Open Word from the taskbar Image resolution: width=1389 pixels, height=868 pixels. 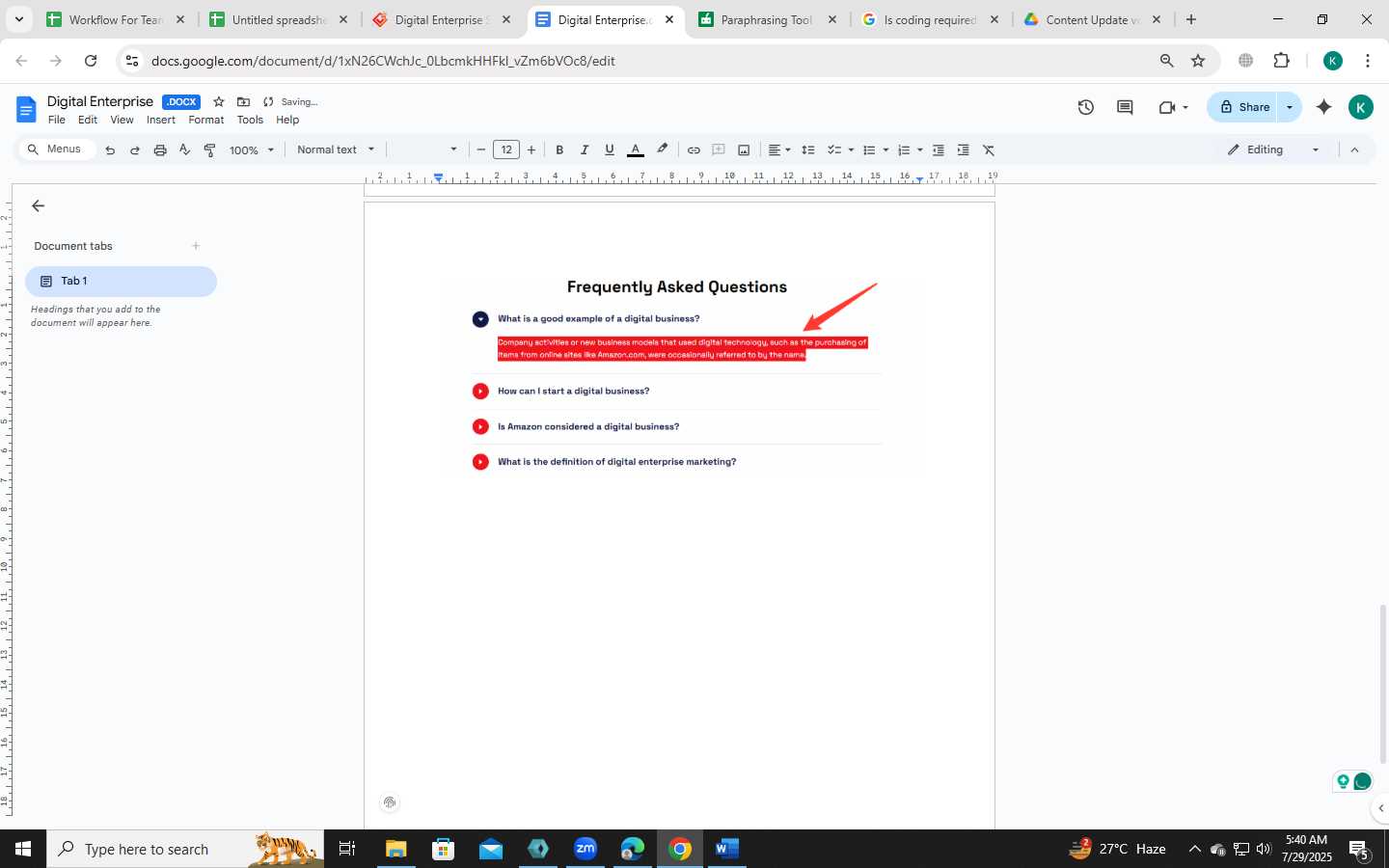pyautogui.click(x=727, y=849)
